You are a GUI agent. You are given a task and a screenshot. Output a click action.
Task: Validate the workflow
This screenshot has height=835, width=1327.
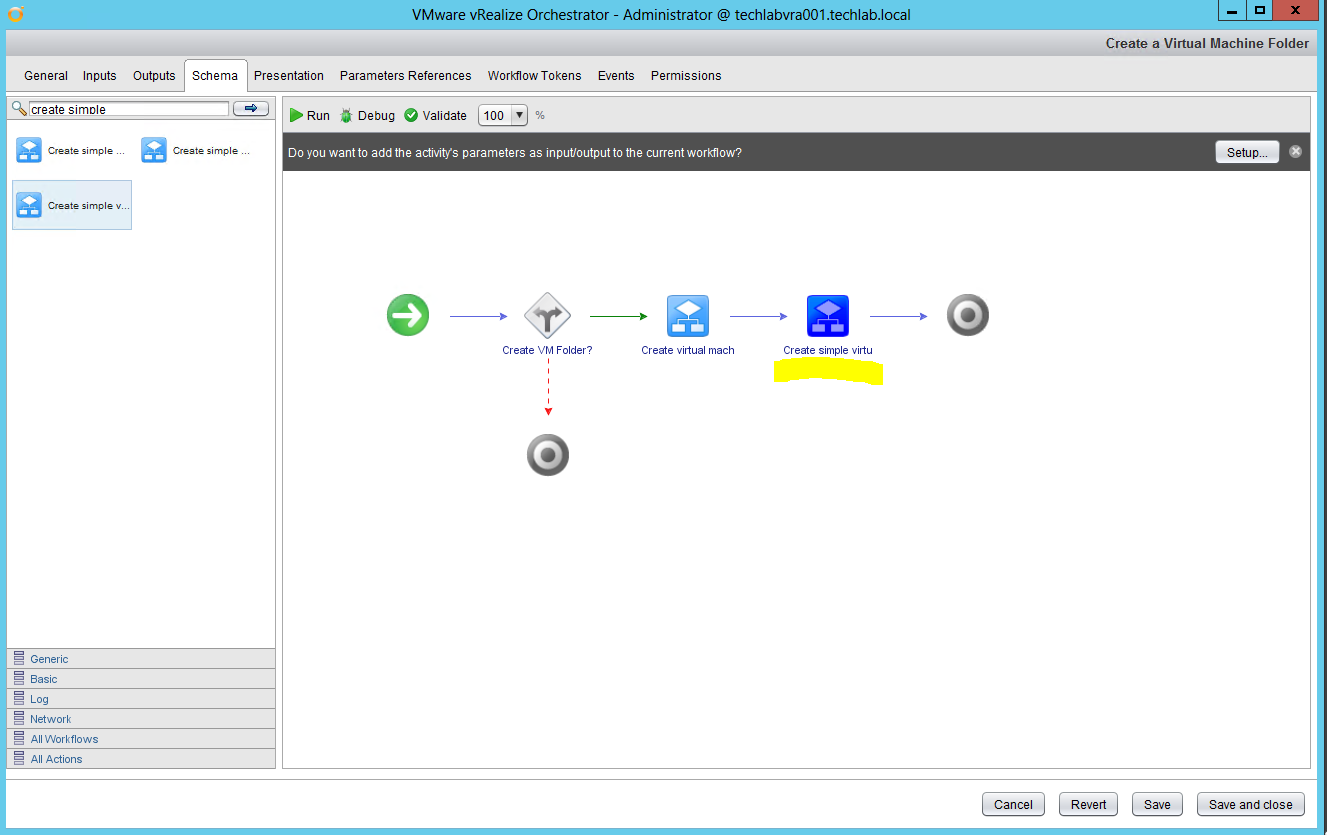point(435,115)
